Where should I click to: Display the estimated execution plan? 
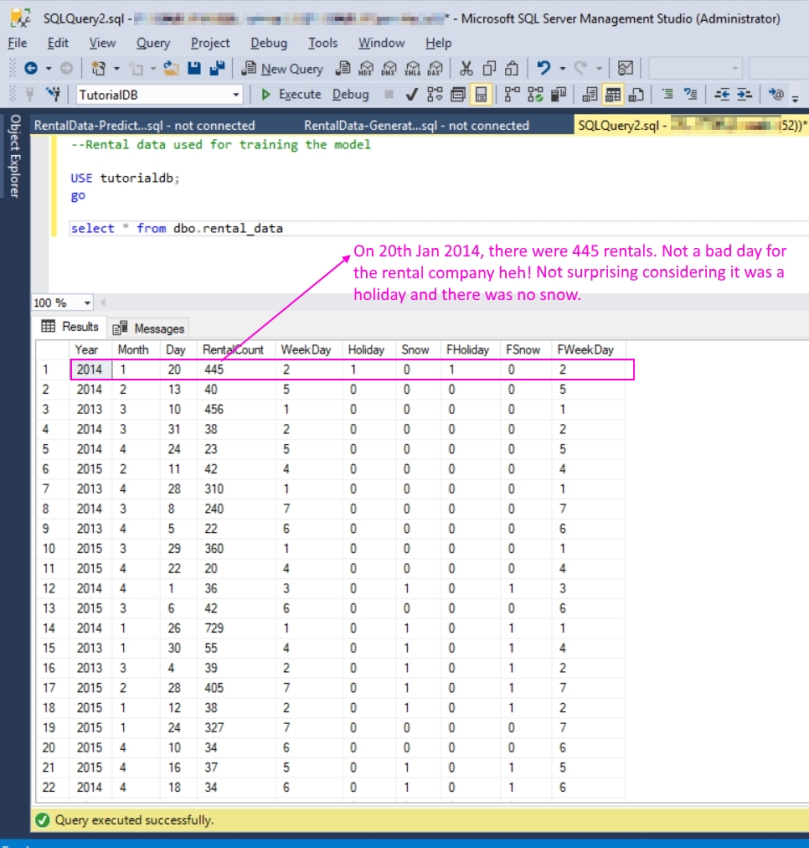435,94
